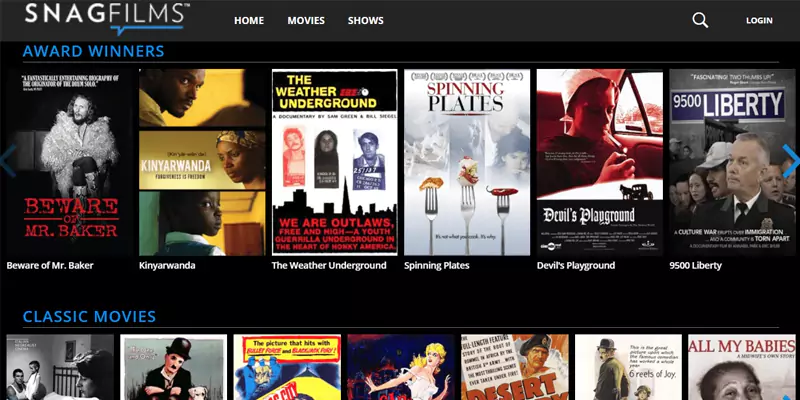This screenshot has width=800, height=400.
Task: Show next Award Winners with right chevron
Action: (791, 161)
